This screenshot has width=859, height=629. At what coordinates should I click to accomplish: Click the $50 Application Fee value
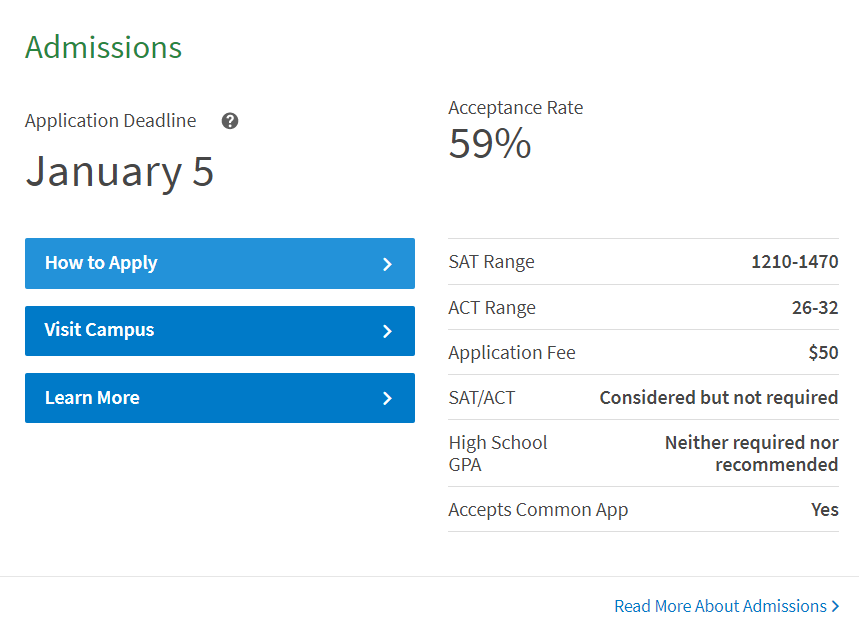pyautogui.click(x=823, y=352)
